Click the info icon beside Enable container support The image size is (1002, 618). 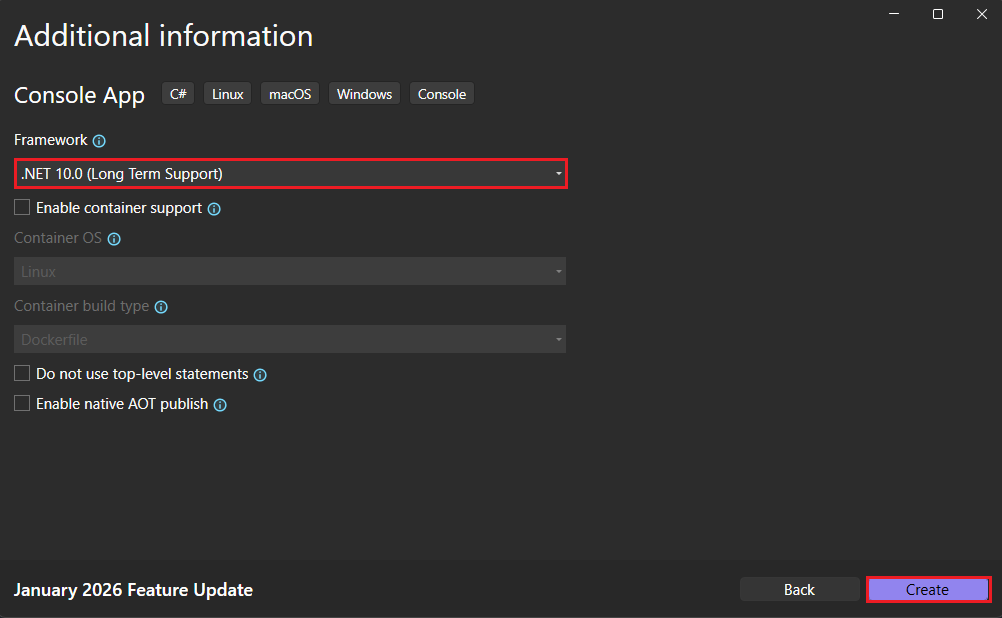[214, 209]
